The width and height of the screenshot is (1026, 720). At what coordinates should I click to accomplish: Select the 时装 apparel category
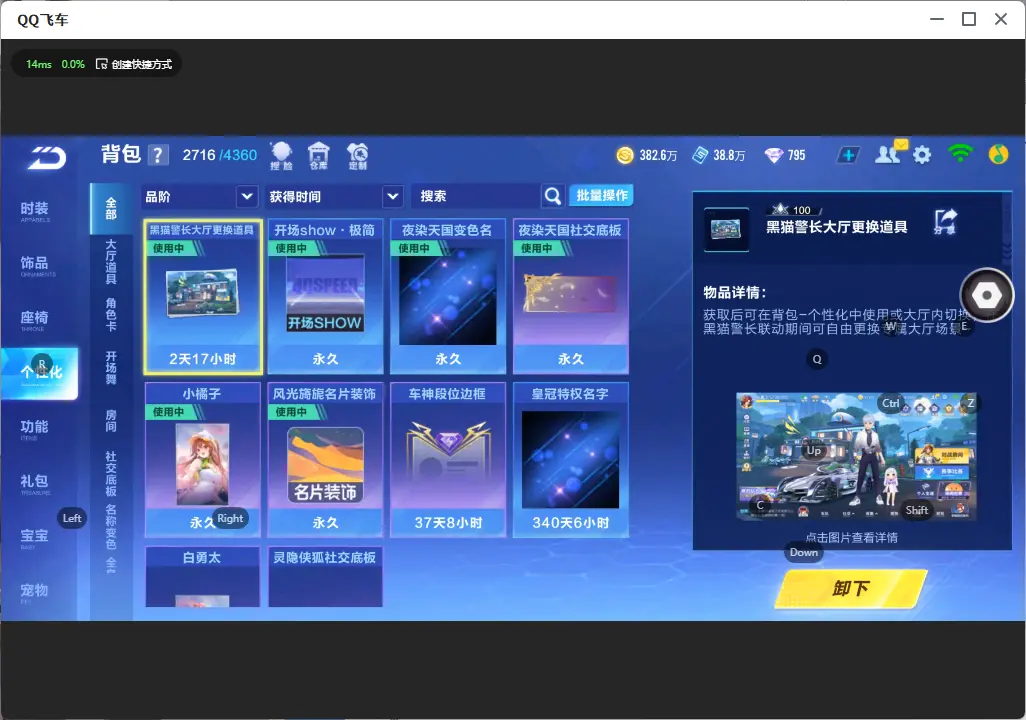click(x=35, y=211)
